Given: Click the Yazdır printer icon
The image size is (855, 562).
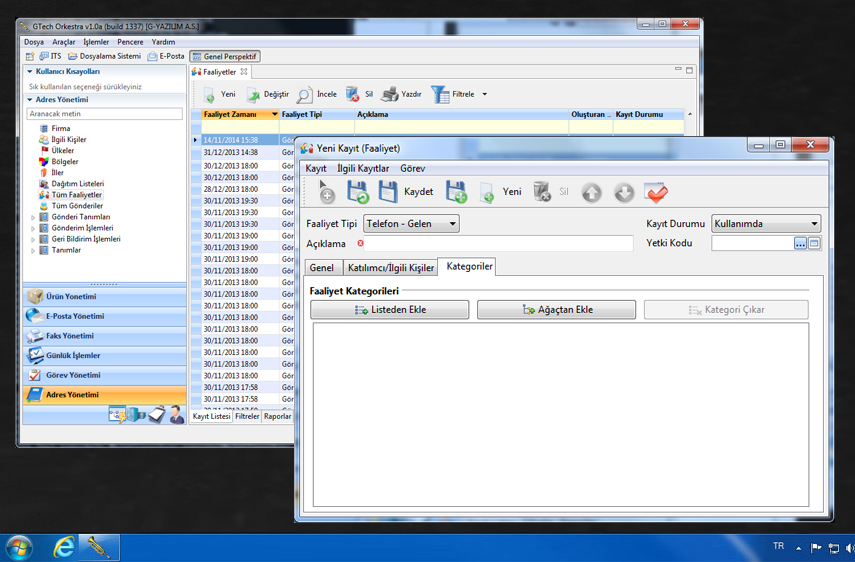Looking at the screenshot, I should pos(390,95).
